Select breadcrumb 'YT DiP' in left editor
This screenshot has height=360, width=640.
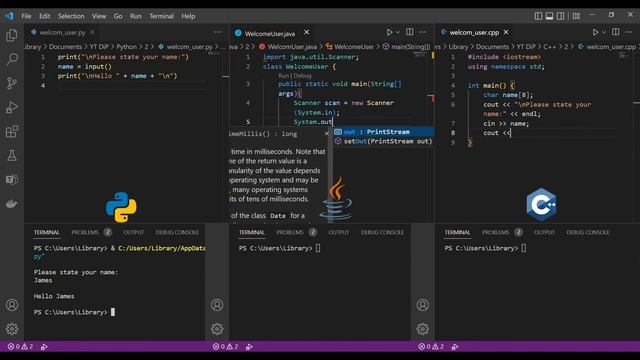click(x=99, y=47)
